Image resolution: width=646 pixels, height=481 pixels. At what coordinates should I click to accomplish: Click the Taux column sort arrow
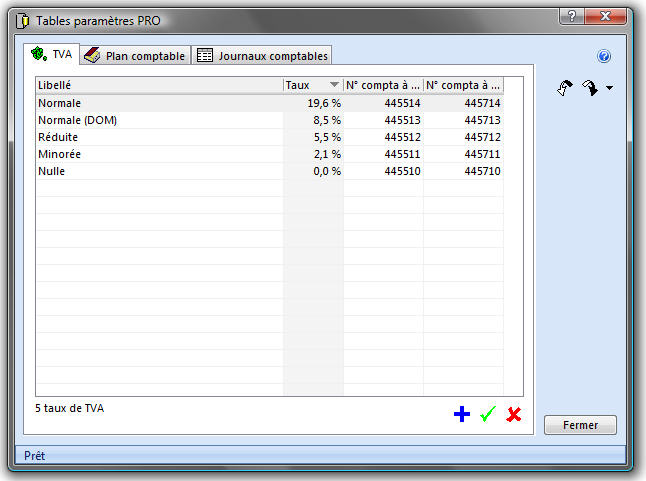click(x=334, y=86)
